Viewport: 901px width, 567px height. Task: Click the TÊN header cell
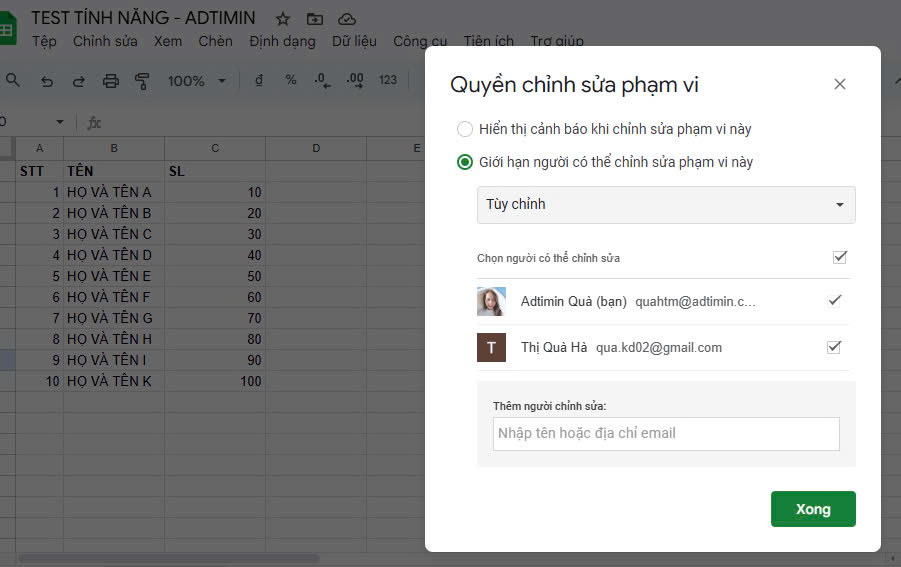coord(114,171)
